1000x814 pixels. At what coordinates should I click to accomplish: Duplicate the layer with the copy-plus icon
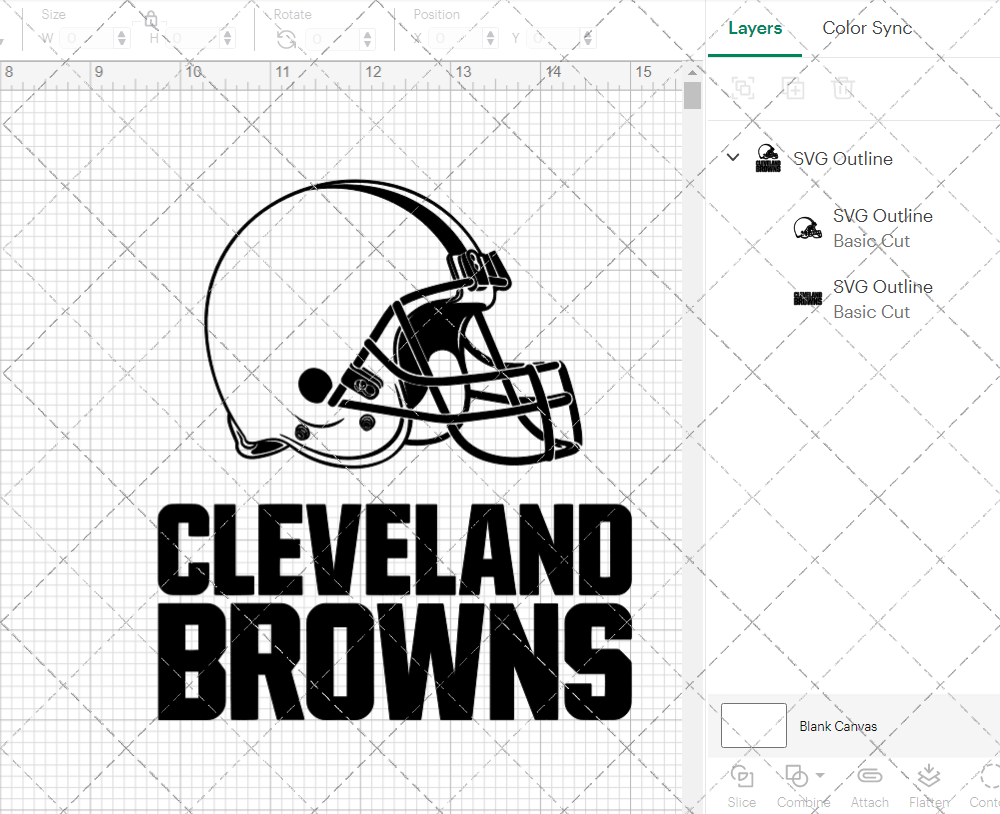click(x=794, y=88)
